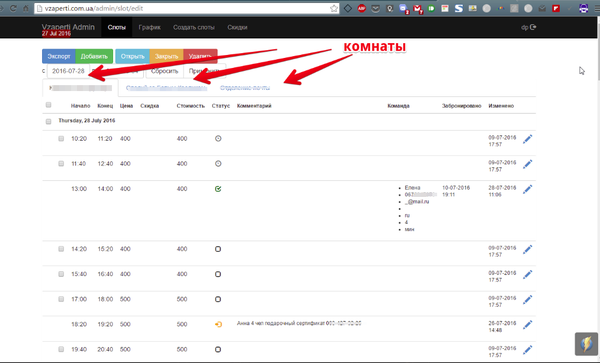Click the pencil icon for the 15:40 slot
The image size is (600, 363).
tap(528, 275)
